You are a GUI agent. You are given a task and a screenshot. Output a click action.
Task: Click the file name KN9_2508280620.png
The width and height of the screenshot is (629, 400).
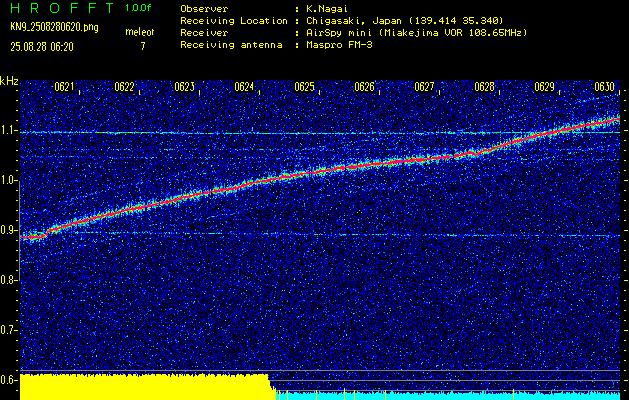tap(54, 28)
